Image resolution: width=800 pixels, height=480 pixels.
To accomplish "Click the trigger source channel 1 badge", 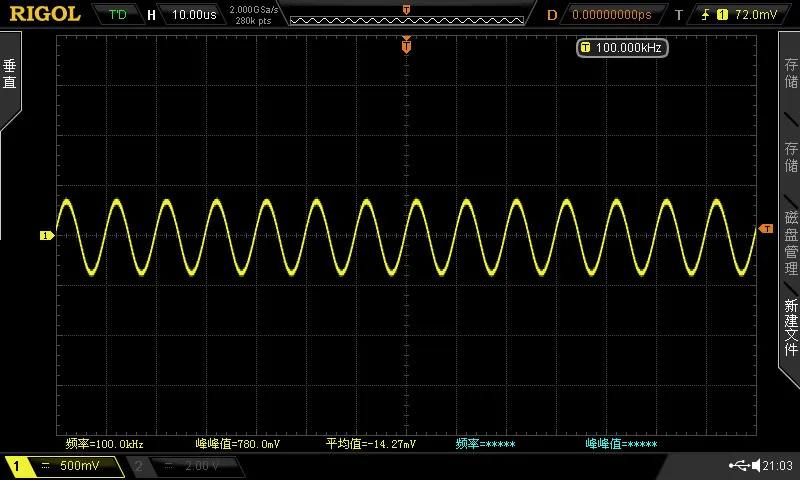I will 722,14.
